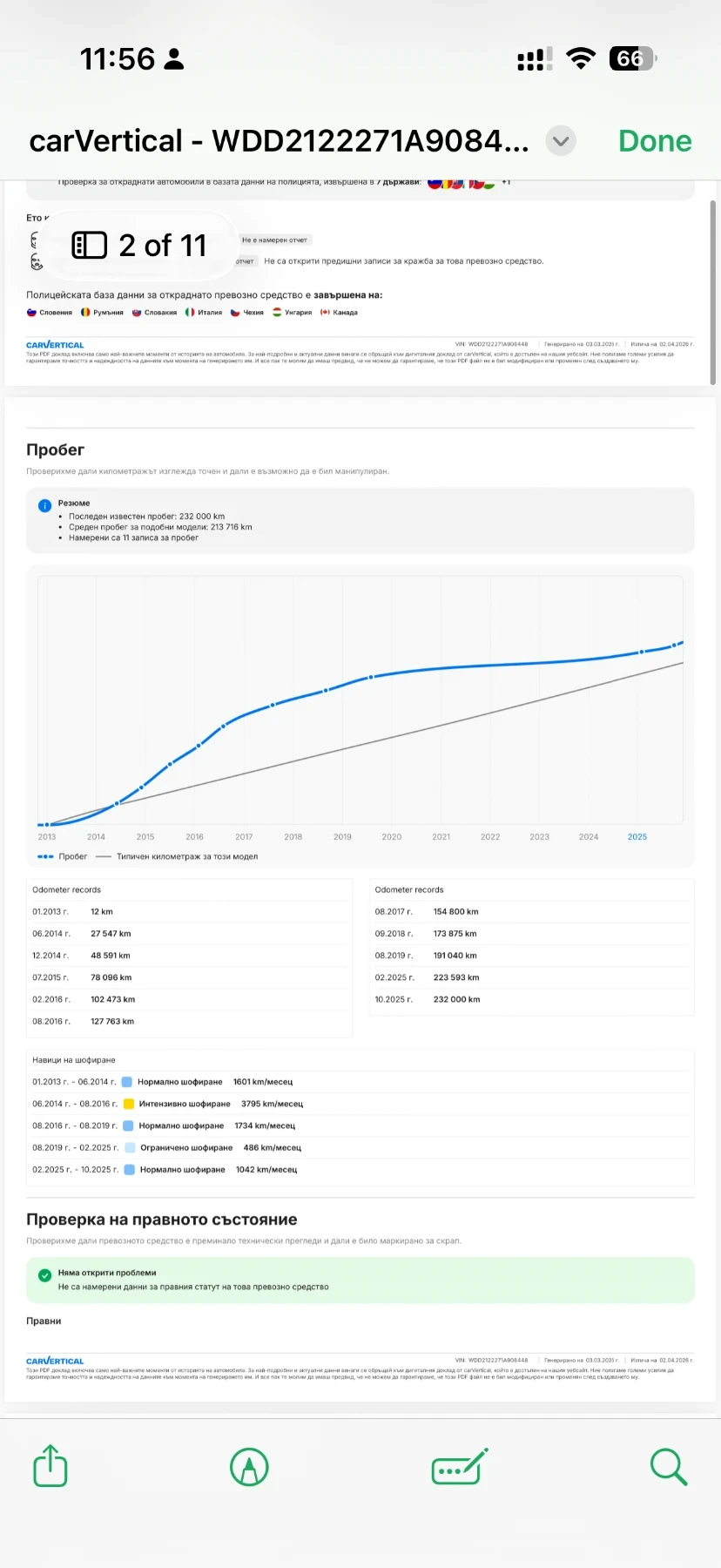Tap the form fill signature icon
Viewport: 721px width, 1568px height.
[x=459, y=1467]
